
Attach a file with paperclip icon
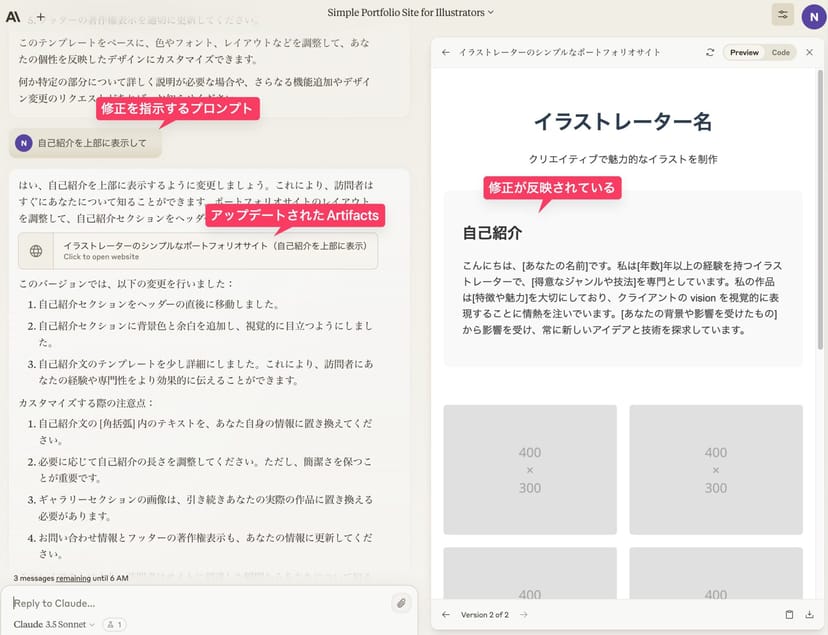pyautogui.click(x=400, y=603)
